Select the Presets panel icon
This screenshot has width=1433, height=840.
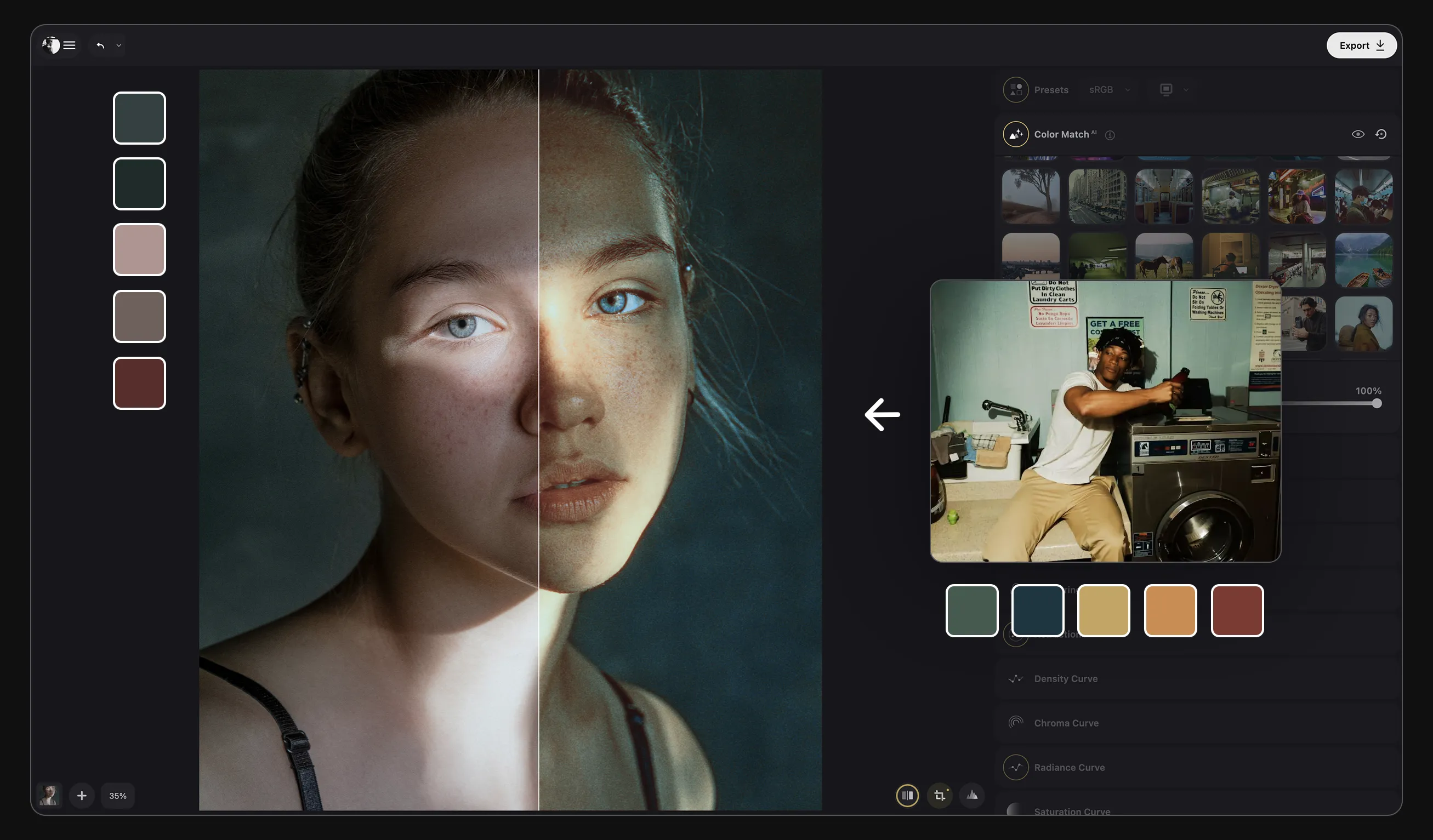[x=1016, y=89]
